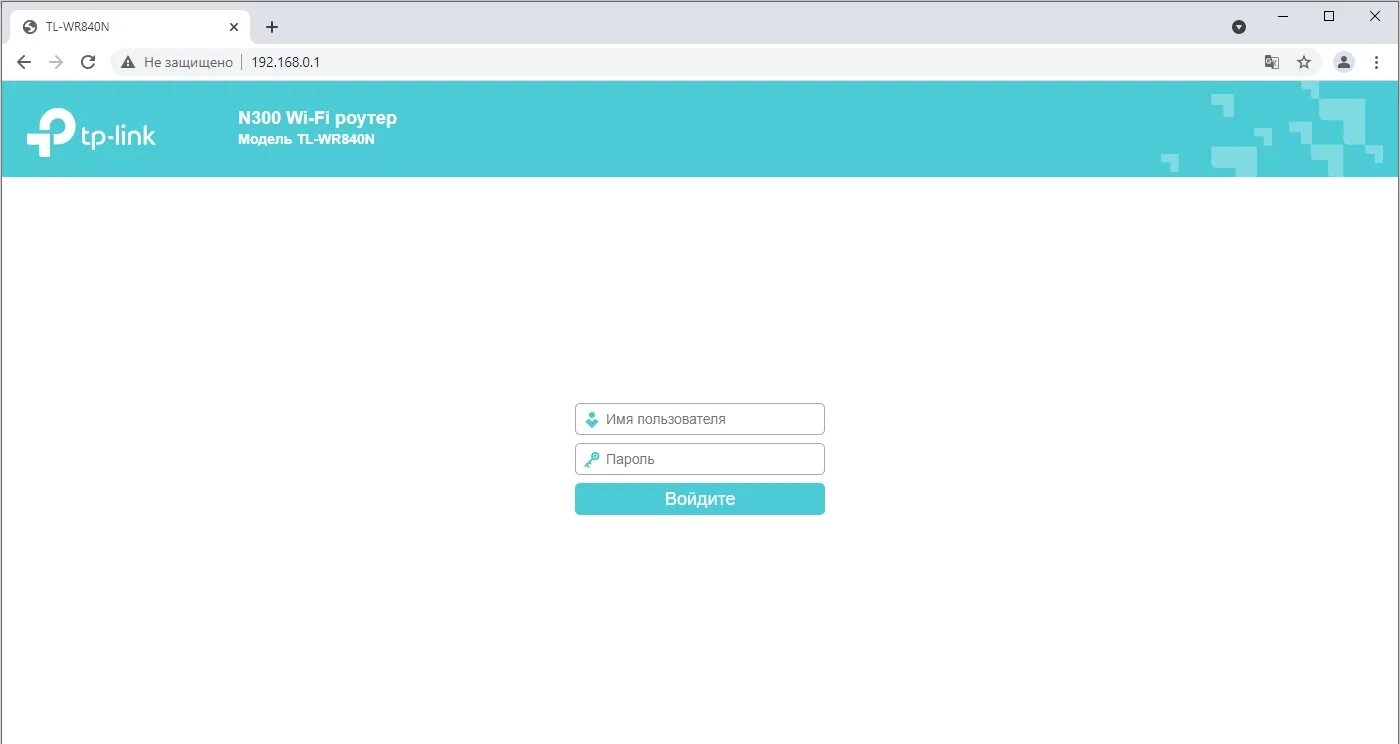Click the user icon in username field
The image size is (1400, 744).
592,419
